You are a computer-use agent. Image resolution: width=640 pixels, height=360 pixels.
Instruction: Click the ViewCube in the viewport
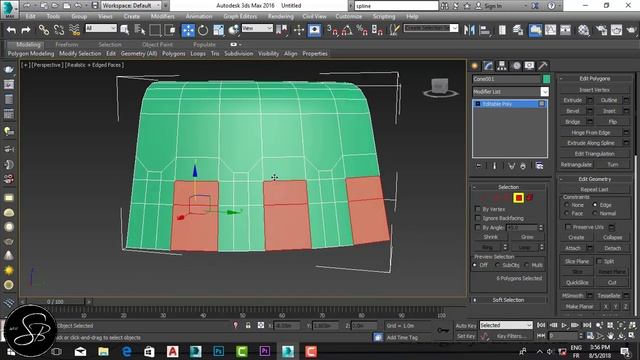pos(440,87)
